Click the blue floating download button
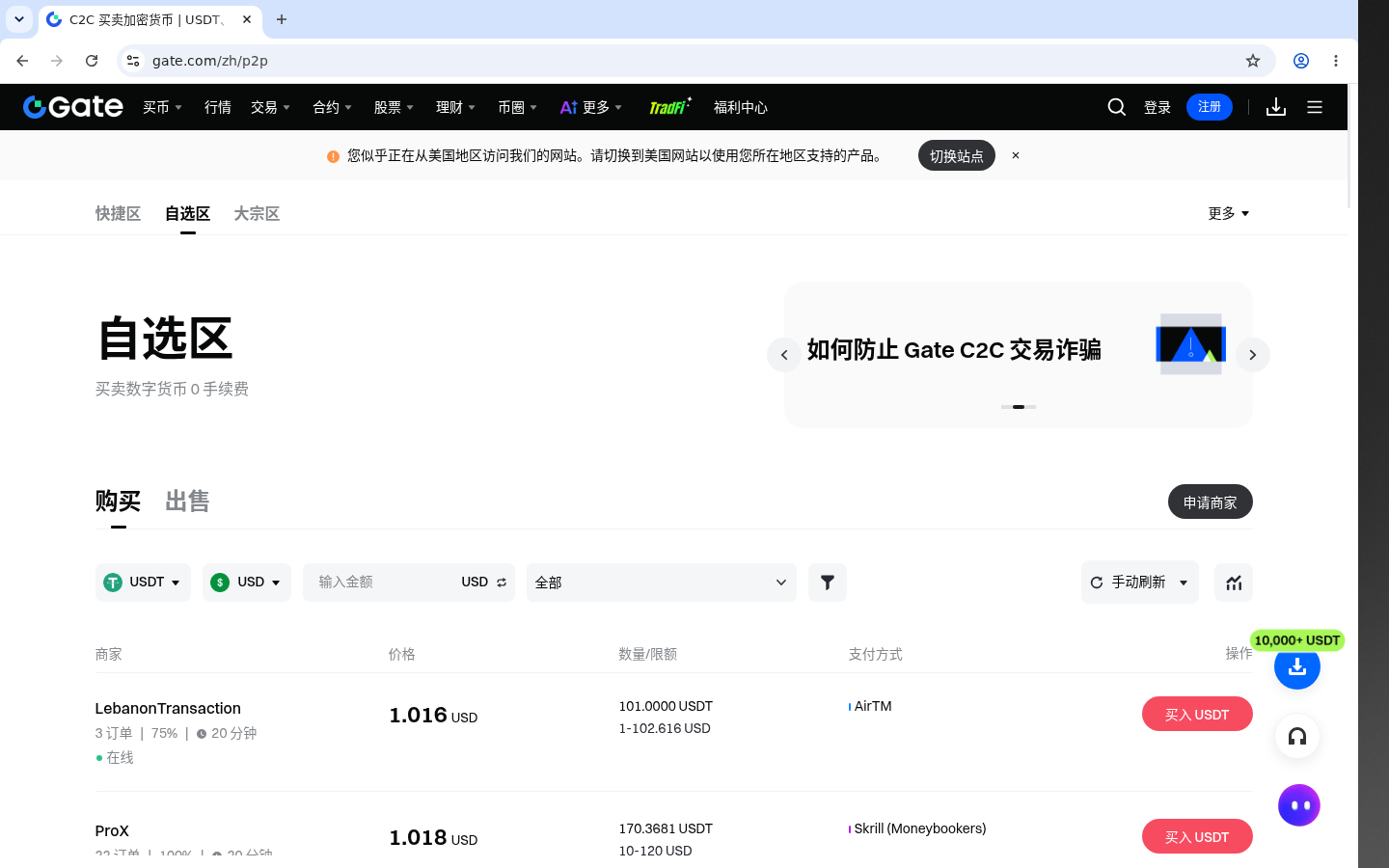The image size is (1389, 868). [x=1297, y=666]
